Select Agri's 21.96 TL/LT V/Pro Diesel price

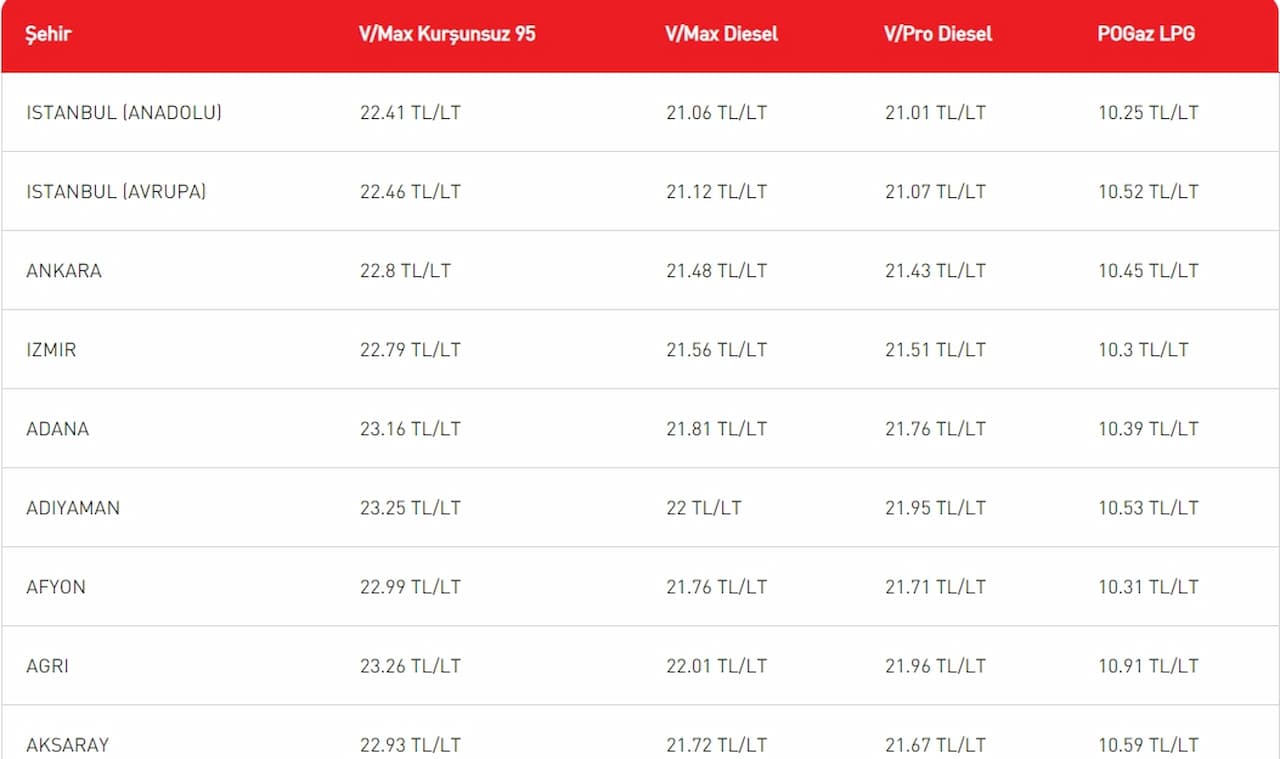[935, 666]
